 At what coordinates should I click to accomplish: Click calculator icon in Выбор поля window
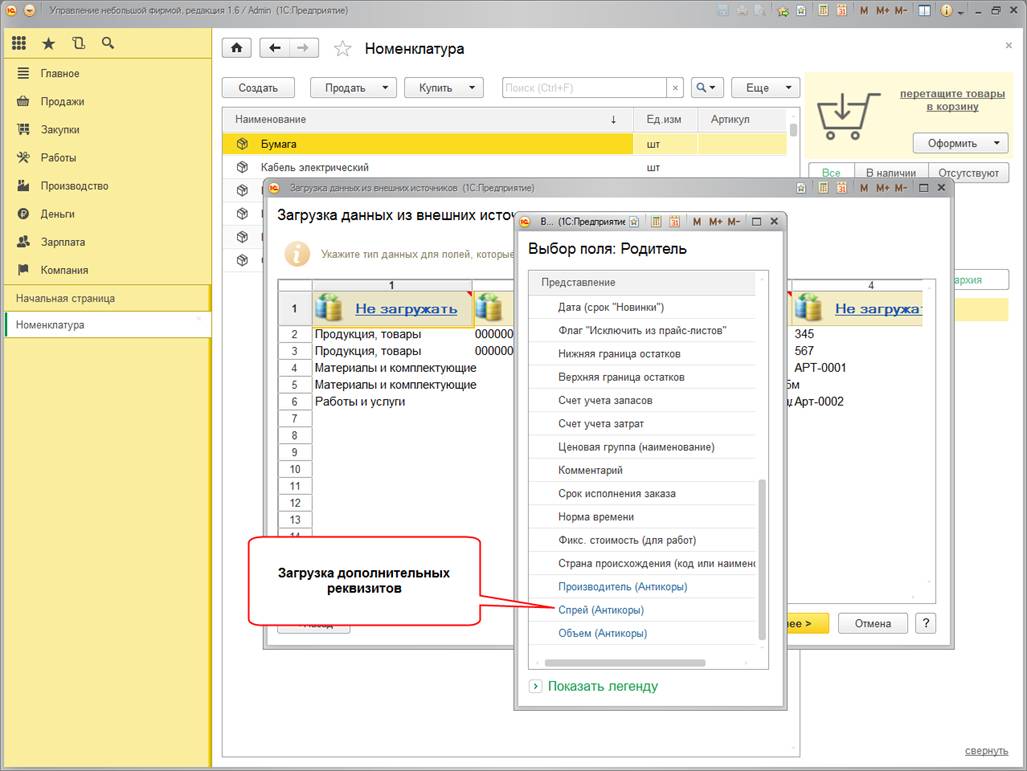[x=656, y=221]
